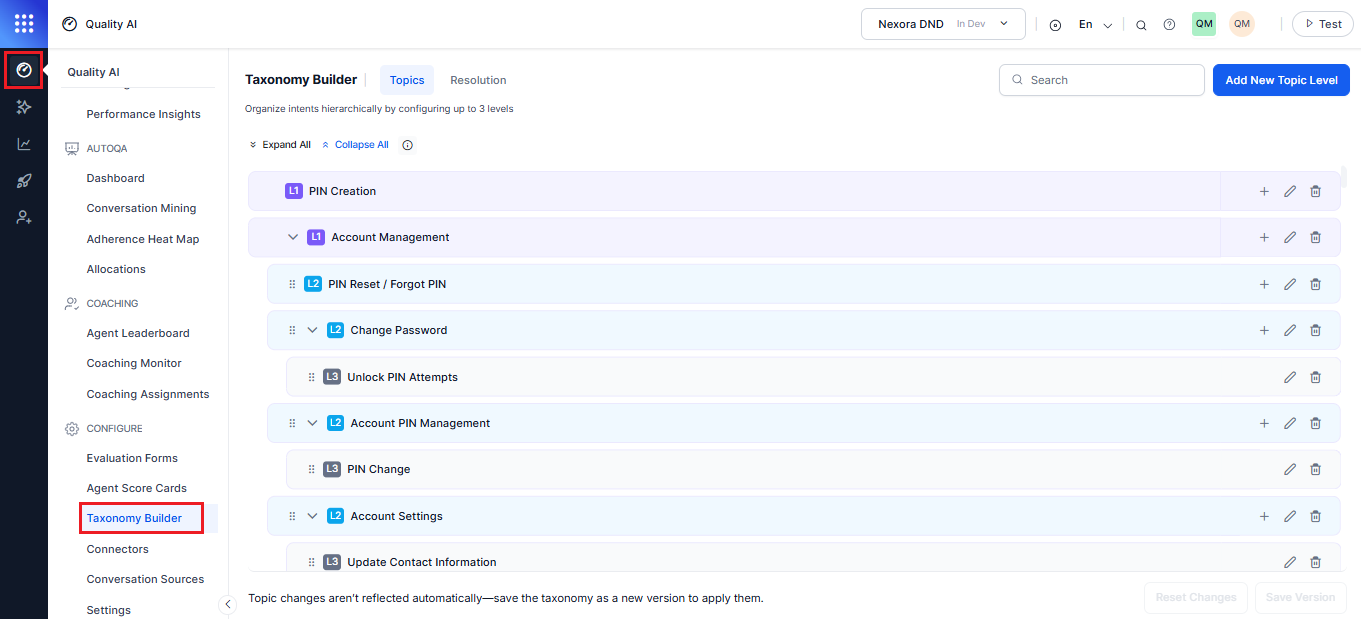Image resolution: width=1361 pixels, height=619 pixels.
Task: Open Conversation Sources menu item
Action: click(x=145, y=579)
